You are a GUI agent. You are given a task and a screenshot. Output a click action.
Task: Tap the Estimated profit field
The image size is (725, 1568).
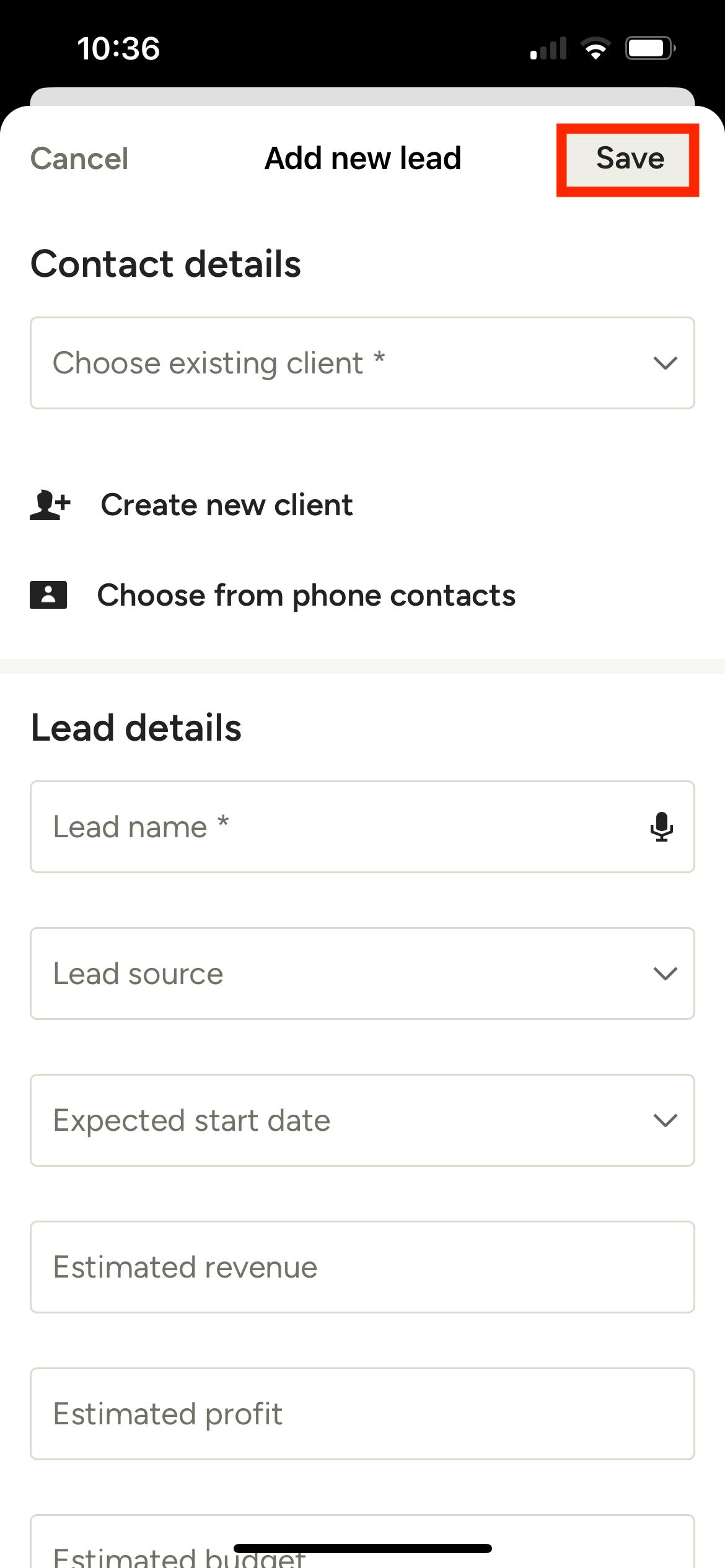click(x=362, y=1414)
